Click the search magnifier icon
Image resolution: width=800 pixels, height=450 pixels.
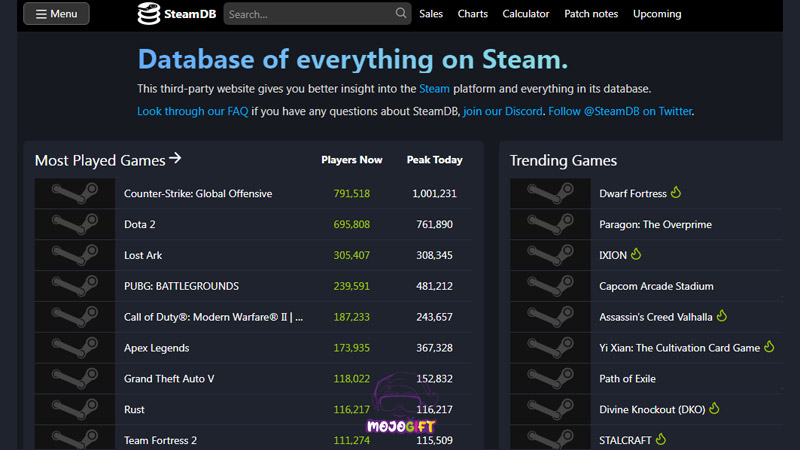(401, 14)
